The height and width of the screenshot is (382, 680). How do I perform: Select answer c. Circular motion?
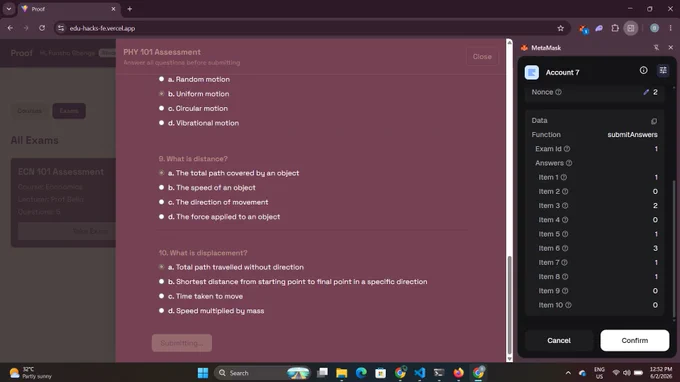(x=161, y=108)
